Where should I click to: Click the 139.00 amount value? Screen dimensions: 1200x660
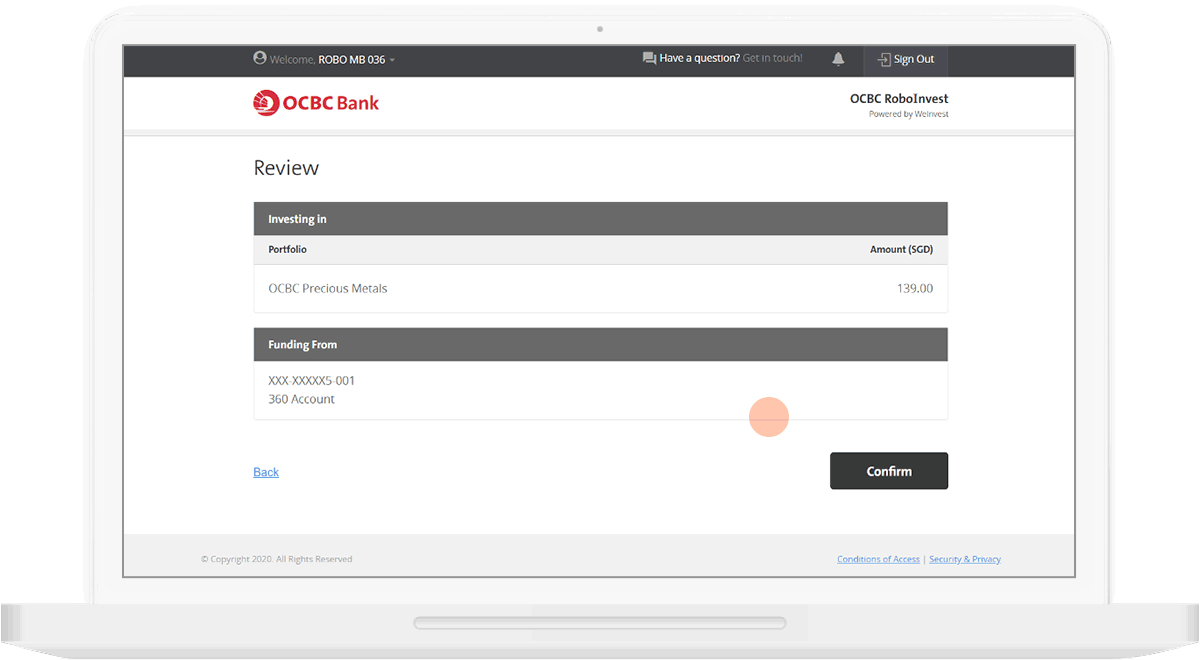click(x=915, y=288)
